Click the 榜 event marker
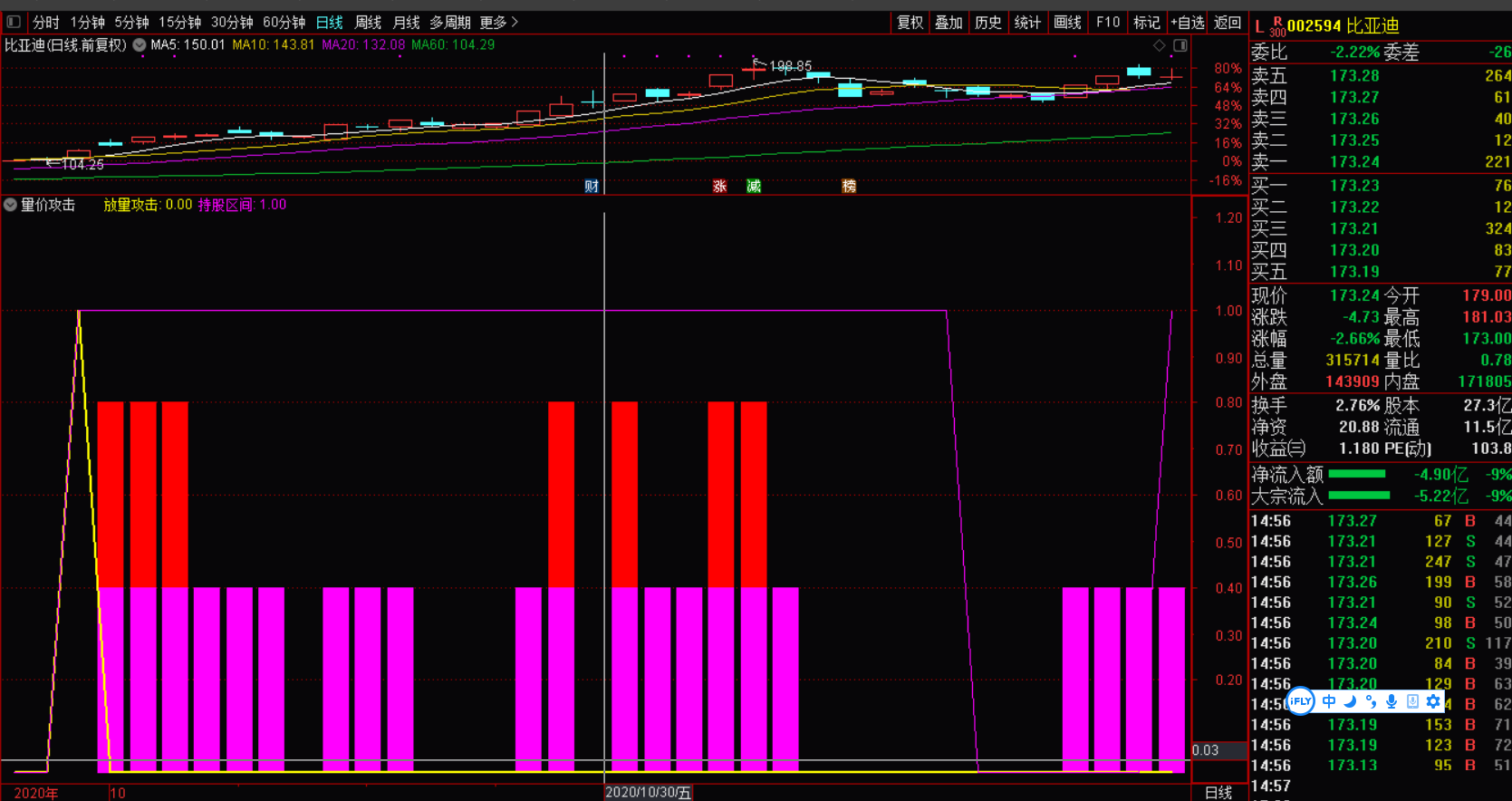Viewport: 1512px width, 801px height. [x=849, y=186]
